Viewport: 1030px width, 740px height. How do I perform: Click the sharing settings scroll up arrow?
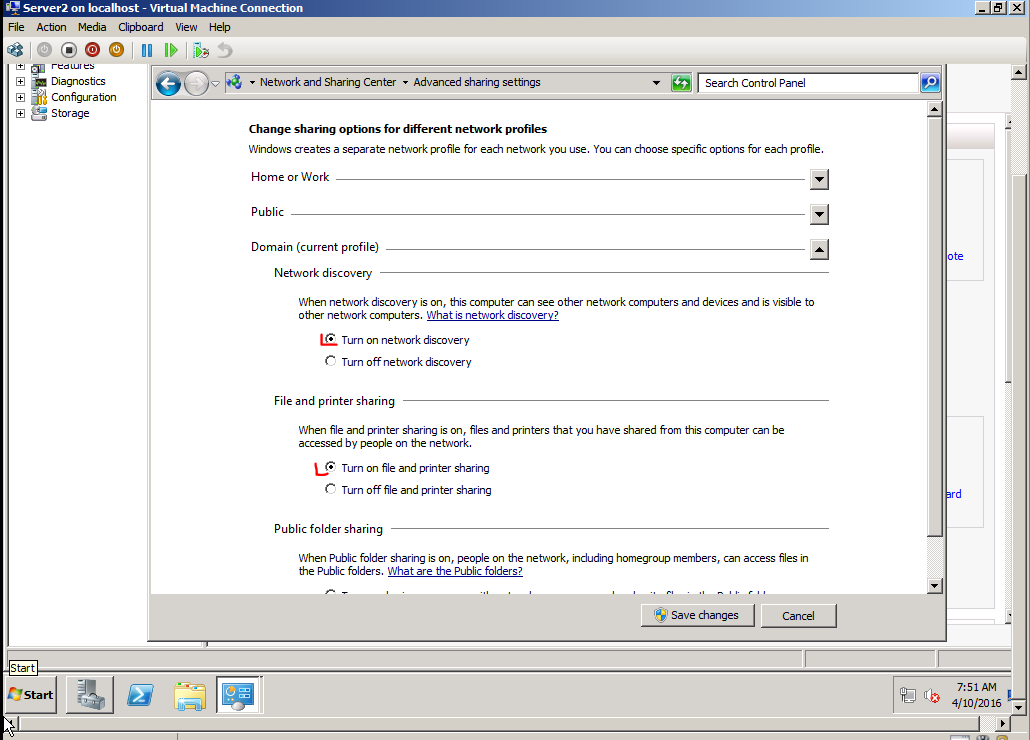[x=934, y=110]
